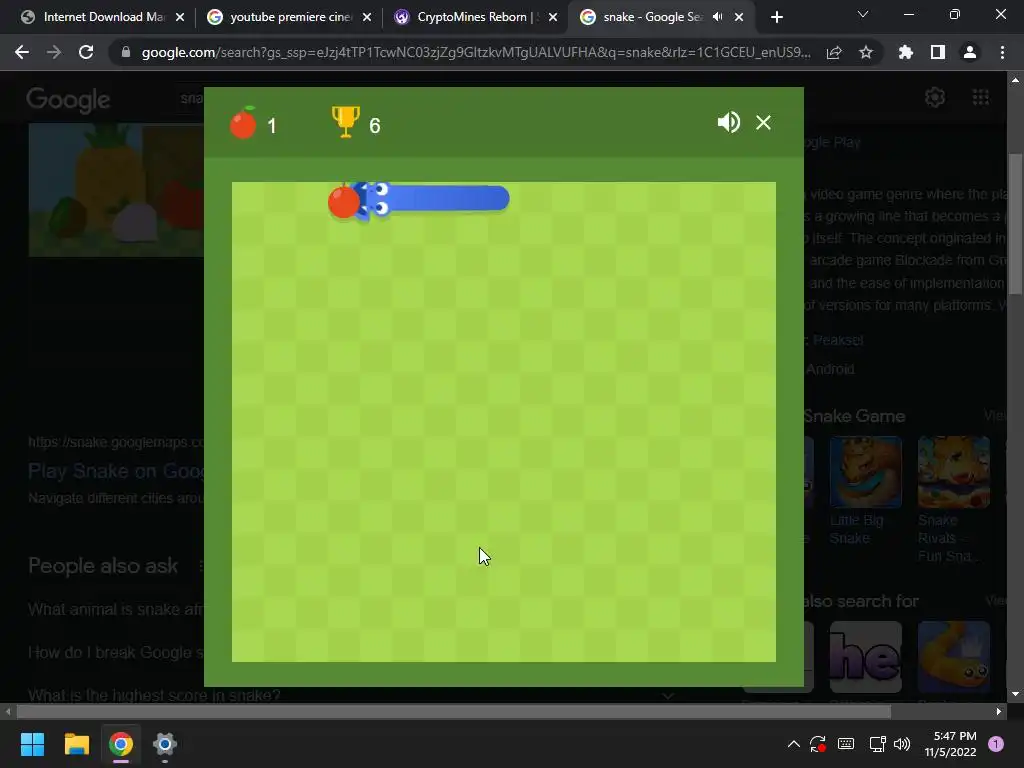Open the Google apps grid
The height and width of the screenshot is (768, 1024).
coord(981,97)
